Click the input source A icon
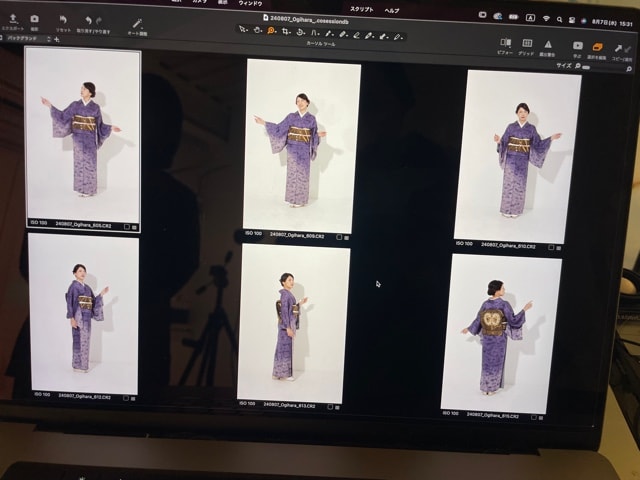This screenshot has width=640, height=480. point(530,18)
